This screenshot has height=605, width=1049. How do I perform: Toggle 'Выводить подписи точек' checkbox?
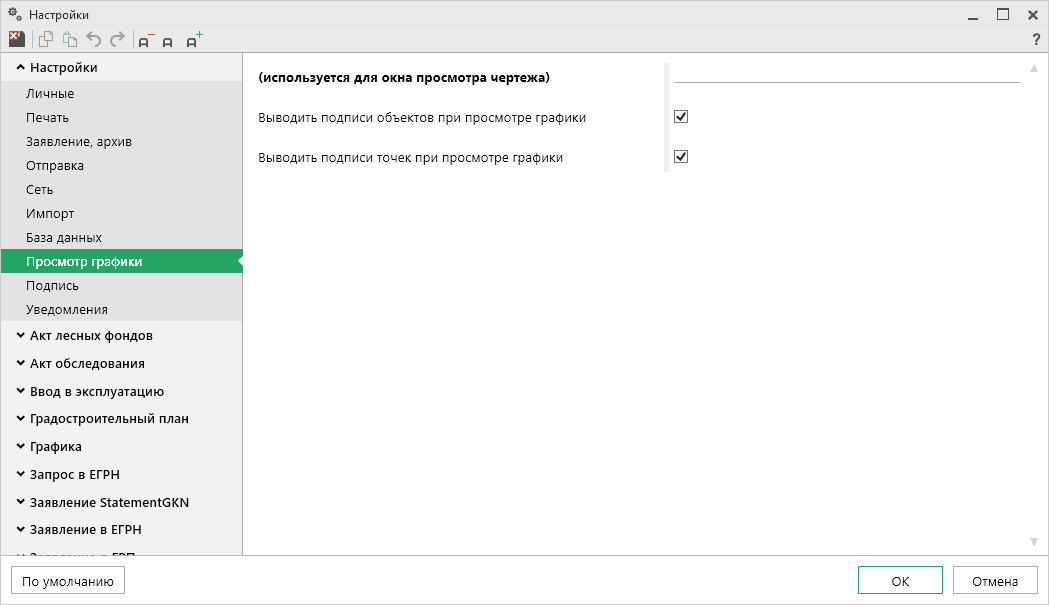[x=681, y=157]
